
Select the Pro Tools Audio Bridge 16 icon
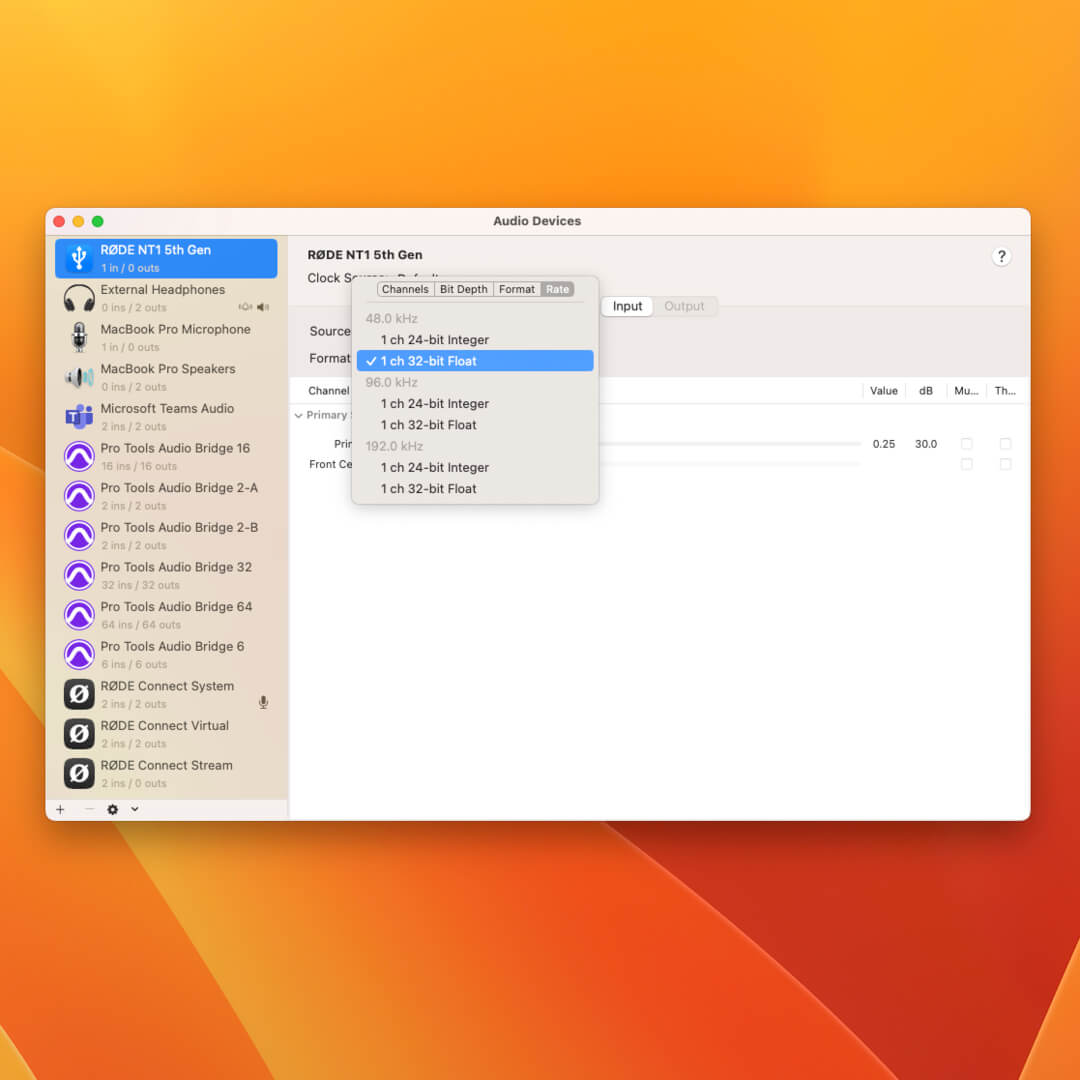coord(79,457)
